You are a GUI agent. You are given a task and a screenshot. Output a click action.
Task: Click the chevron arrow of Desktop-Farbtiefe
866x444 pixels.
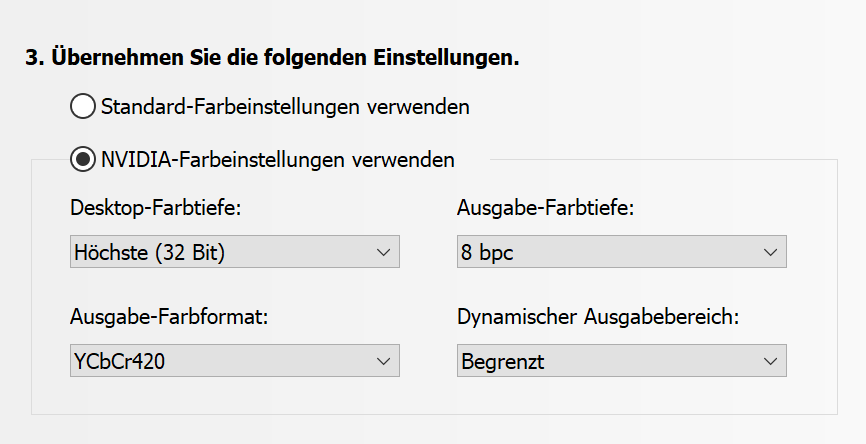point(383,253)
